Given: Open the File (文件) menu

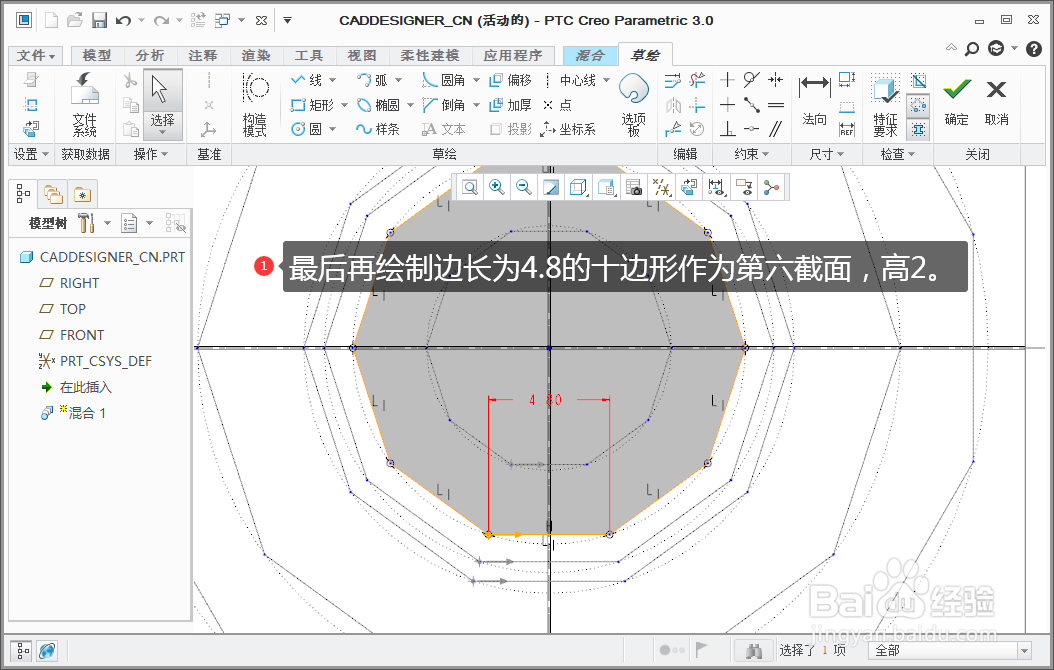Looking at the screenshot, I should [36, 55].
